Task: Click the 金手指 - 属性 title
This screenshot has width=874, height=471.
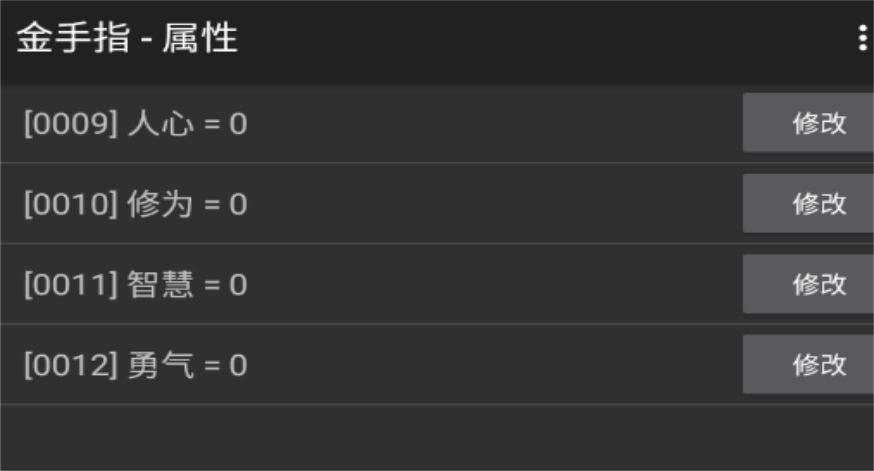Action: coord(126,39)
